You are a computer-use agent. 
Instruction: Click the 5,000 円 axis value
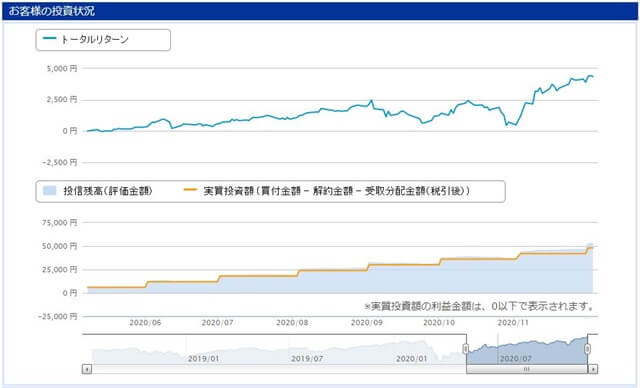click(62, 69)
